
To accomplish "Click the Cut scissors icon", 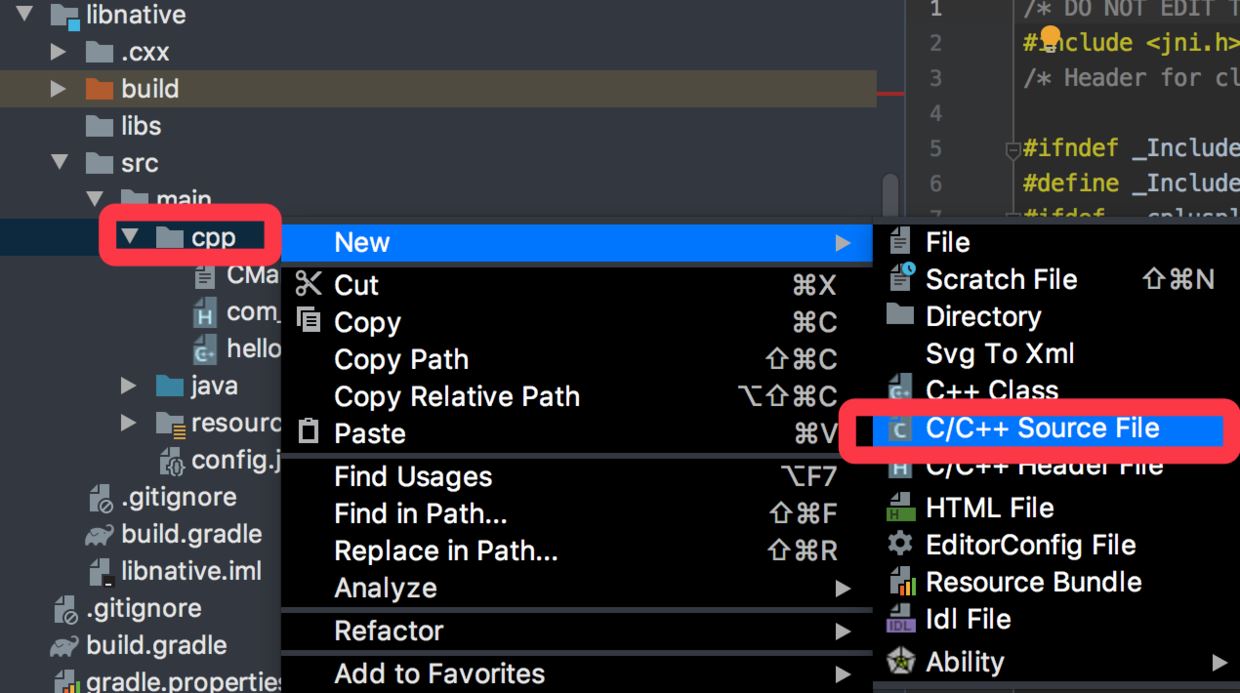I will (x=309, y=285).
